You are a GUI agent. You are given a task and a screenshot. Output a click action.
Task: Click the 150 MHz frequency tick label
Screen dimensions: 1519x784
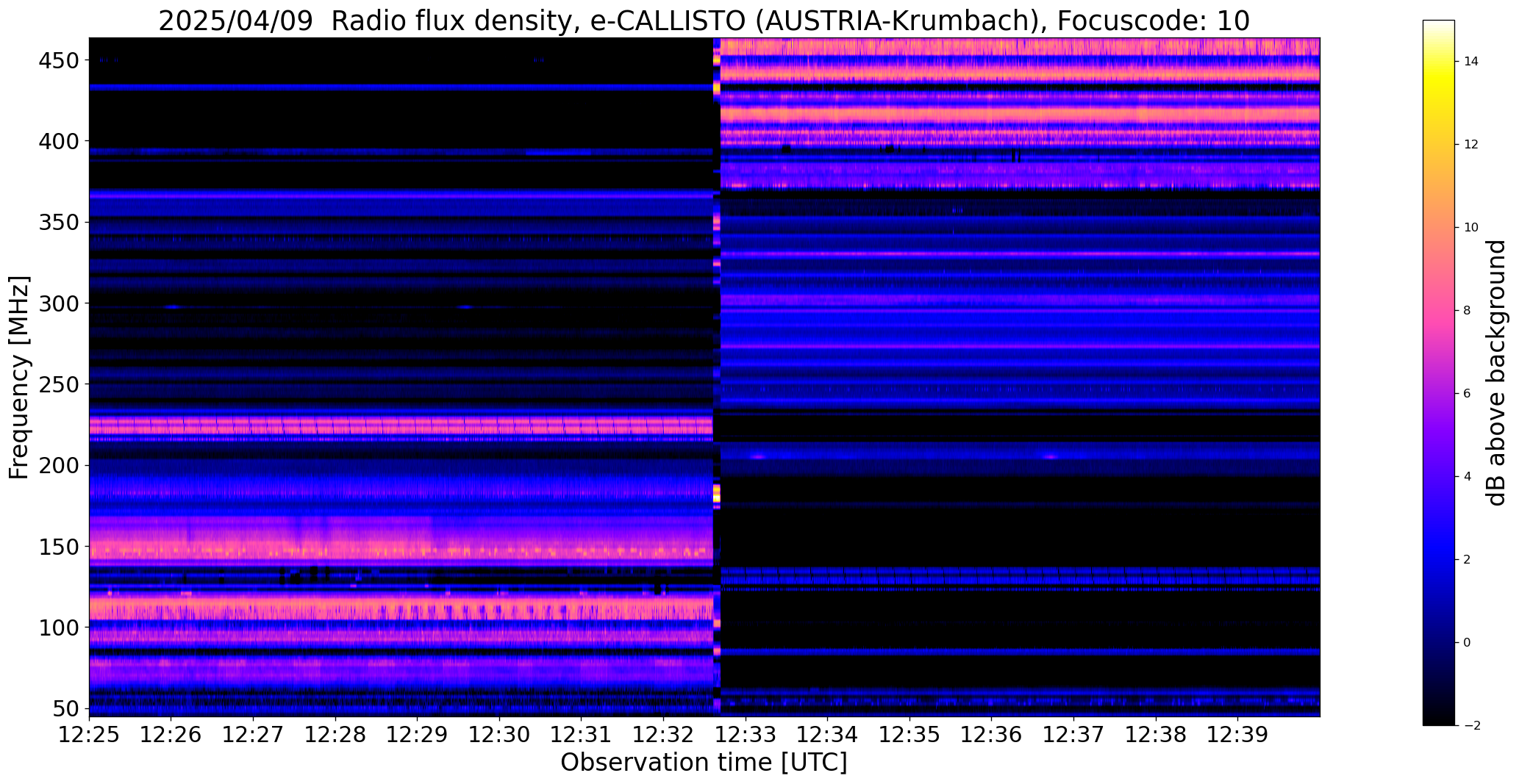coord(57,547)
